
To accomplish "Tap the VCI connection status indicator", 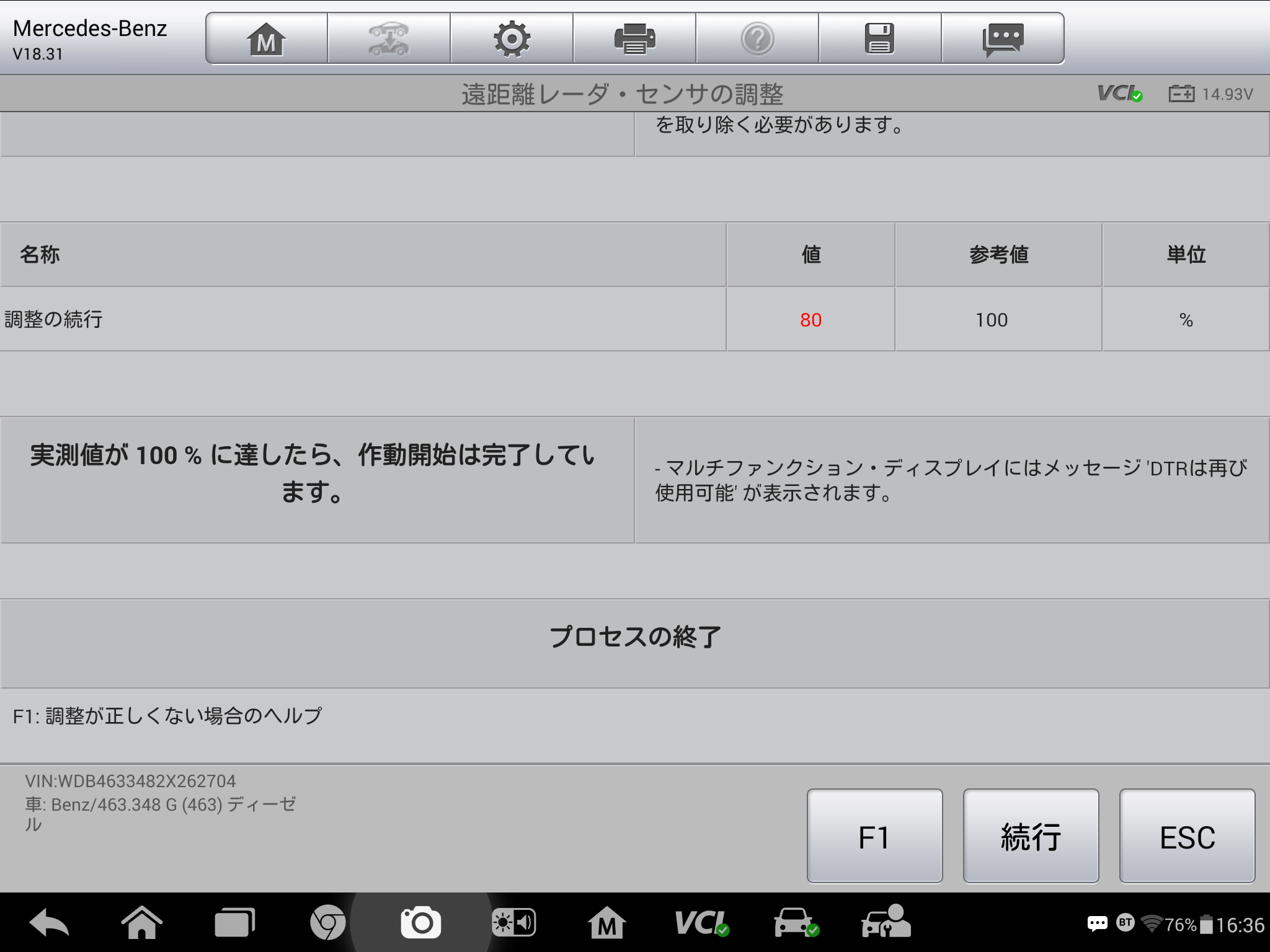I will (1120, 94).
